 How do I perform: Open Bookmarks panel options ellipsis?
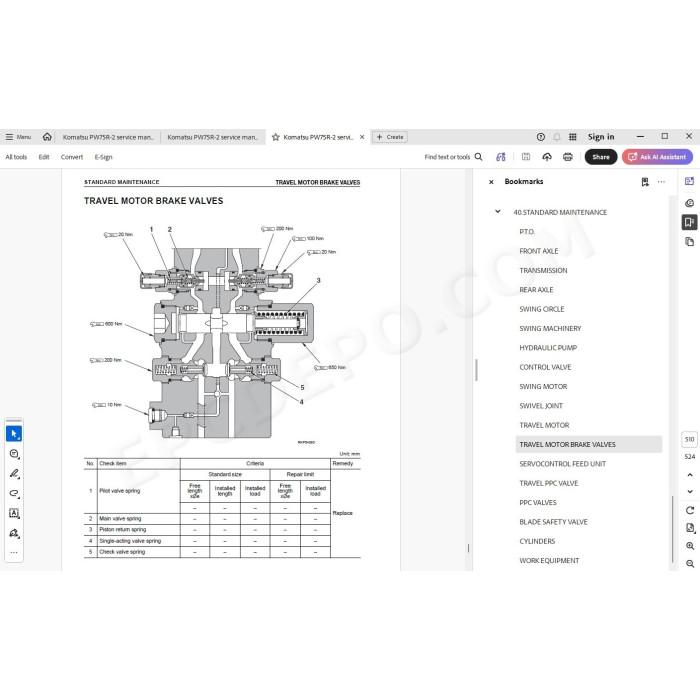pos(661,182)
